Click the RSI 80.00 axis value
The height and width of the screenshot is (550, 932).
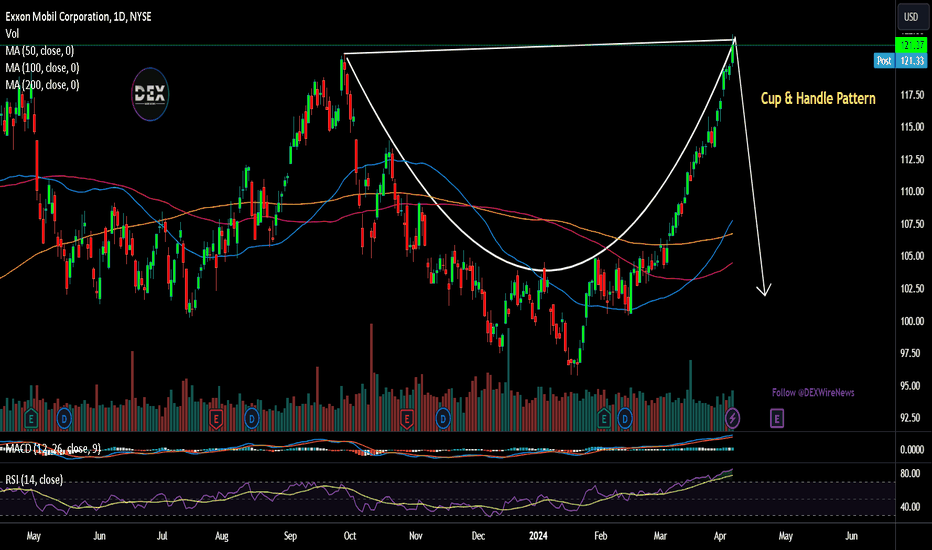pos(911,474)
